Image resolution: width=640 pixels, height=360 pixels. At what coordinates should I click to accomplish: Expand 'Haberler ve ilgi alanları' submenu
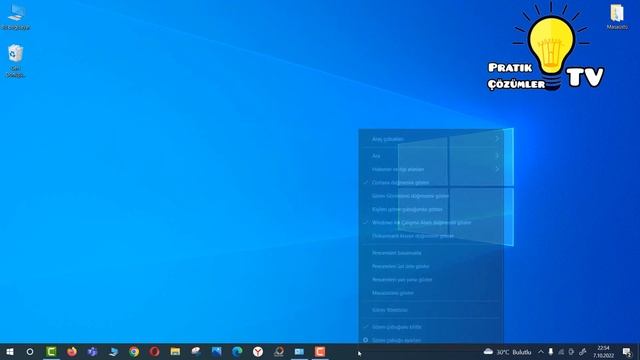coord(431,169)
